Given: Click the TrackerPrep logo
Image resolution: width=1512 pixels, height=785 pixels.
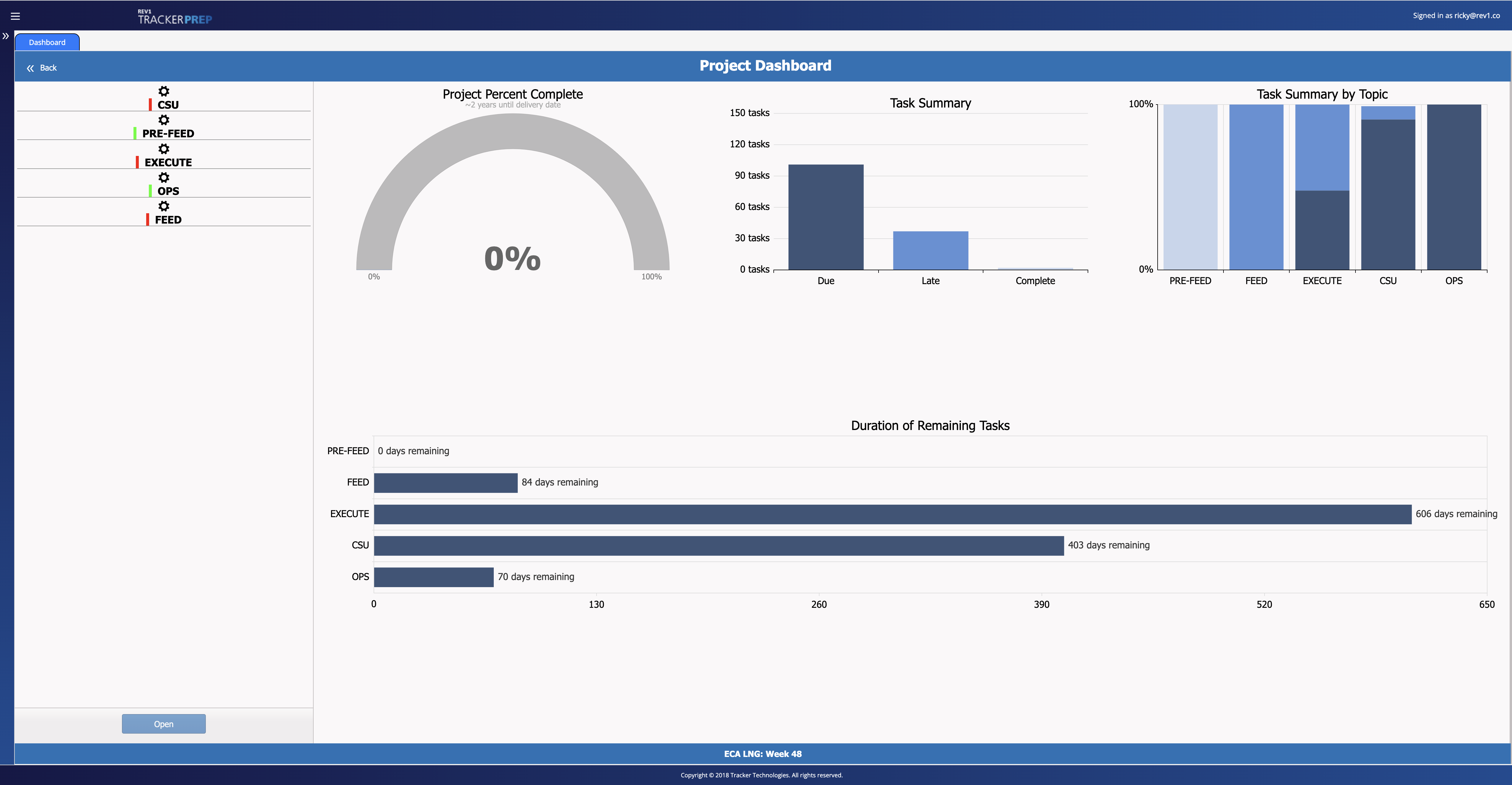Looking at the screenshot, I should click(x=175, y=17).
